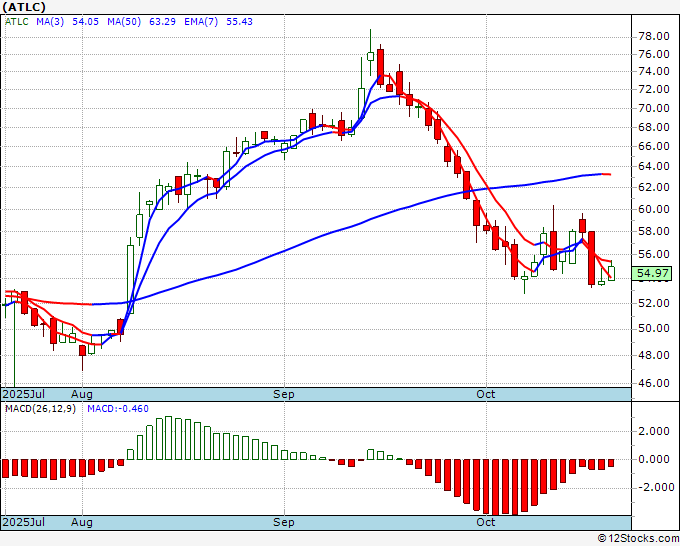Select the EMA(7) value 55.43

(x=239, y=22)
